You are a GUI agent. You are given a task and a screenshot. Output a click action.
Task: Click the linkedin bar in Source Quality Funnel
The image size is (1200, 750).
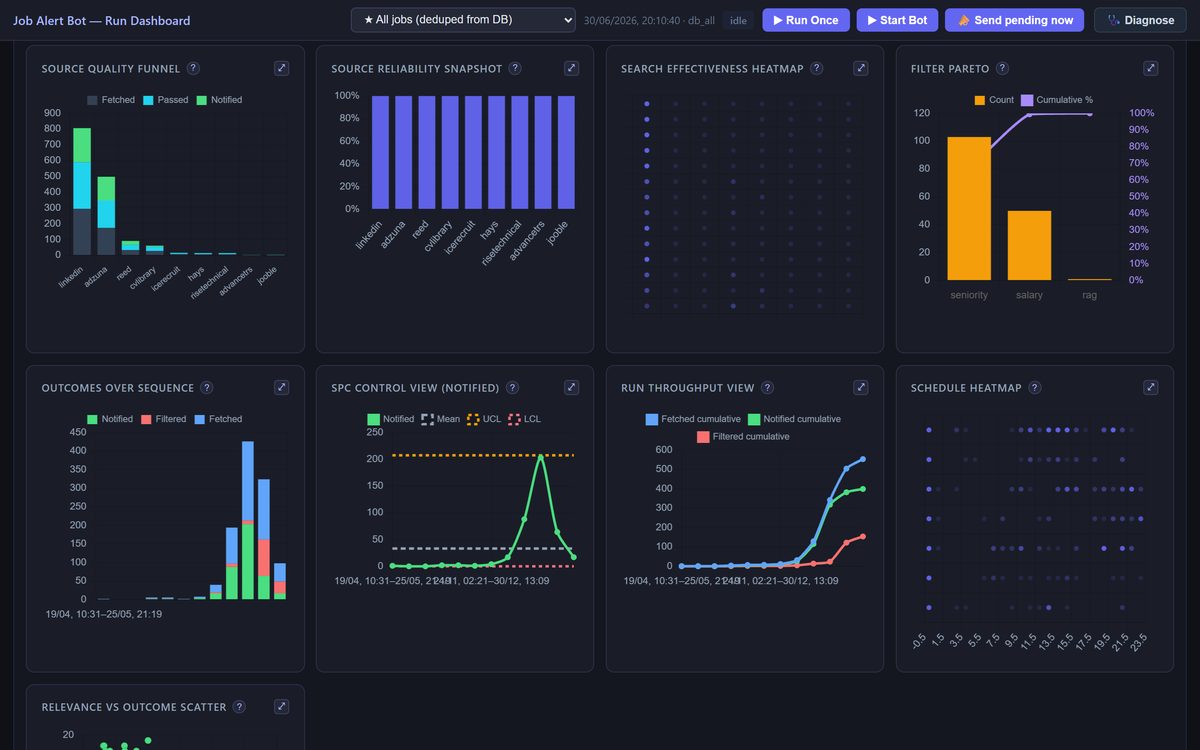(x=82, y=191)
